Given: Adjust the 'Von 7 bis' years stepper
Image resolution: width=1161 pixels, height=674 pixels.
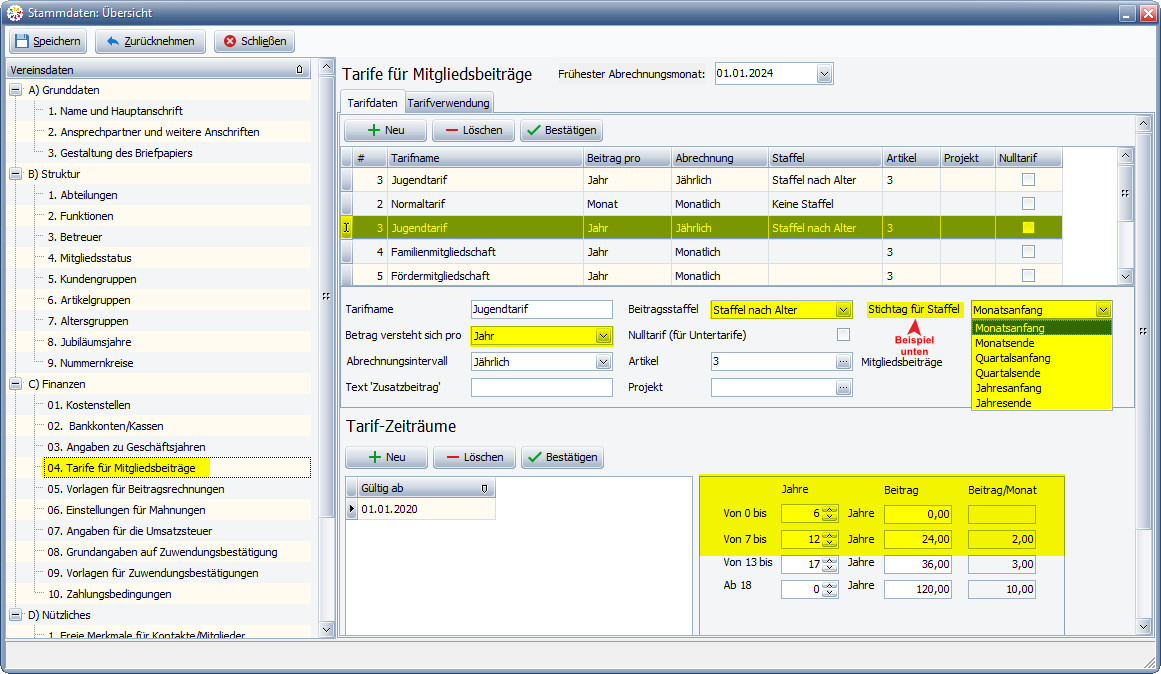Looking at the screenshot, I should pos(829,540).
